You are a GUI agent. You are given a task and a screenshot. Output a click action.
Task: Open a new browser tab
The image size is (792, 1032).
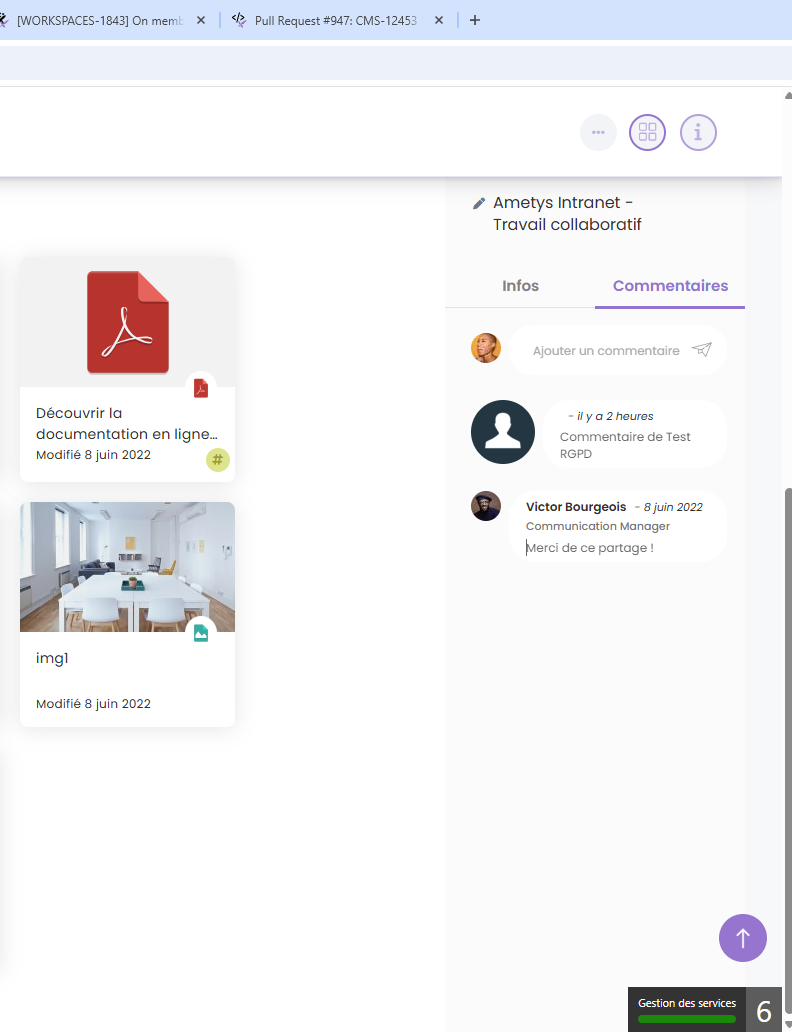(x=475, y=20)
